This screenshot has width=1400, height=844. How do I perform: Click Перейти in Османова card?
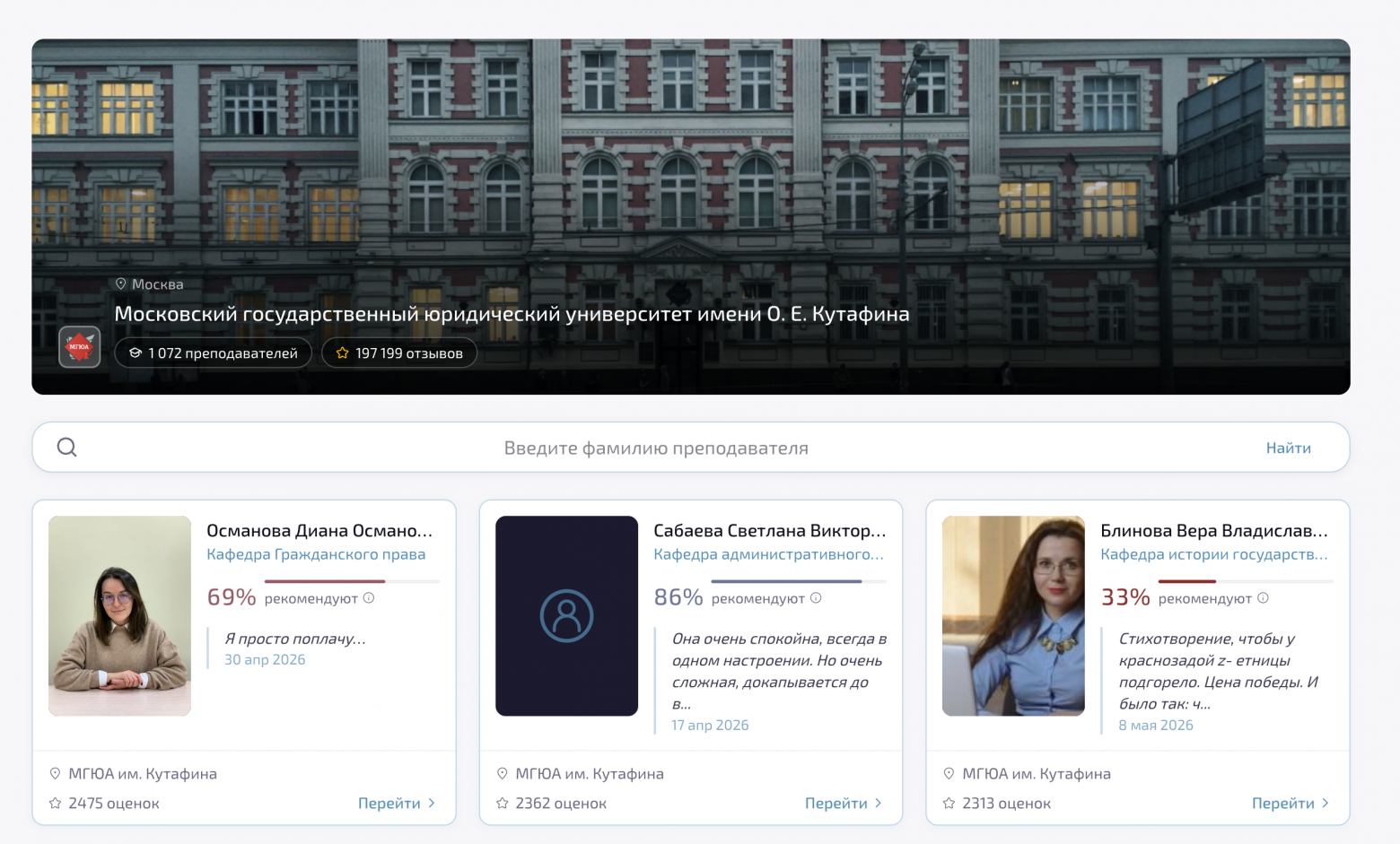point(389,803)
